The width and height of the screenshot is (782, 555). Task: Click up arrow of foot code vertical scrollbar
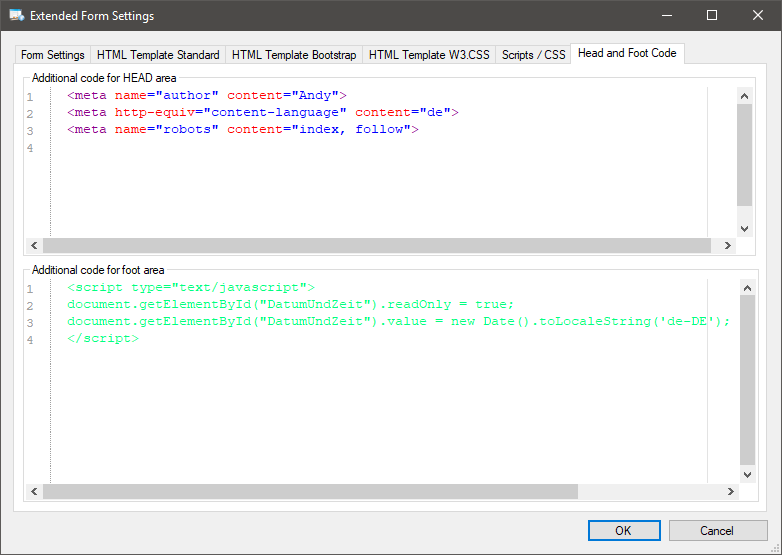click(747, 288)
